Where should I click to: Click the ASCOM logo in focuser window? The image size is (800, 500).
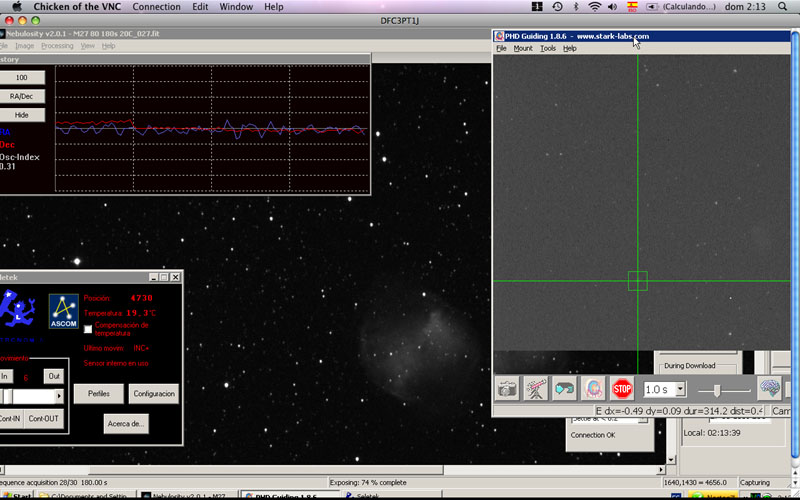(64, 310)
